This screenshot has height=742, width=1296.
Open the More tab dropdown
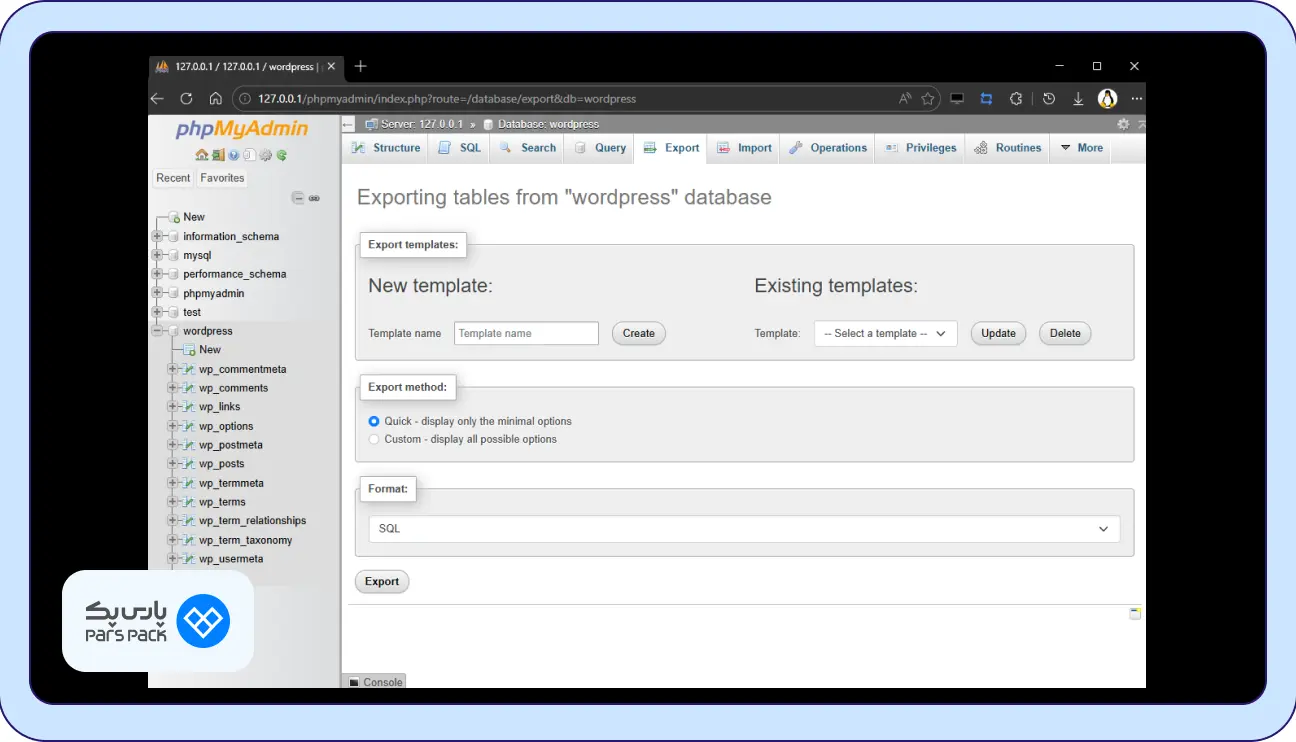(1081, 148)
